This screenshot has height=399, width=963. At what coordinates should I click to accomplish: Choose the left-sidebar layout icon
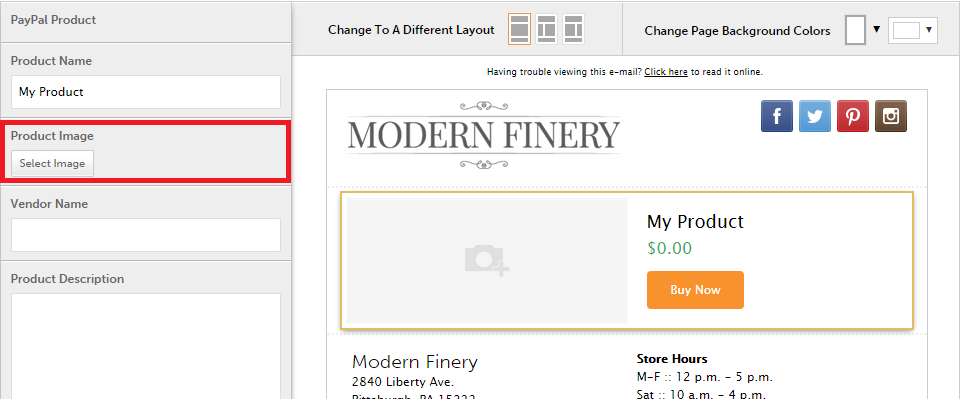546,29
